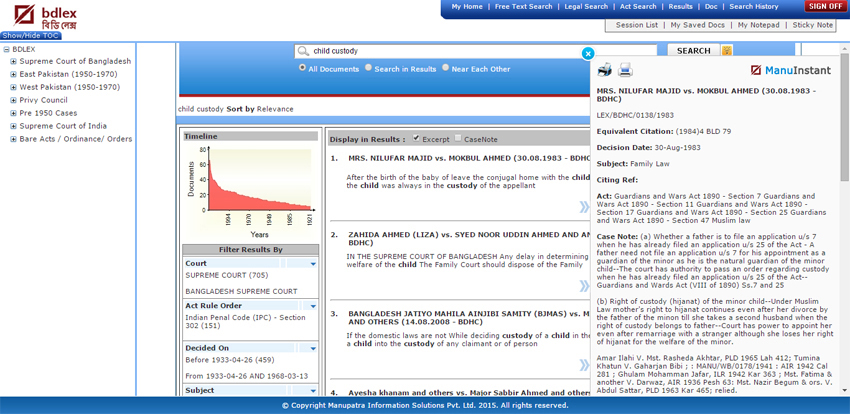Click Privy Council tree label
This screenshot has height=414, width=850.
[x=43, y=100]
